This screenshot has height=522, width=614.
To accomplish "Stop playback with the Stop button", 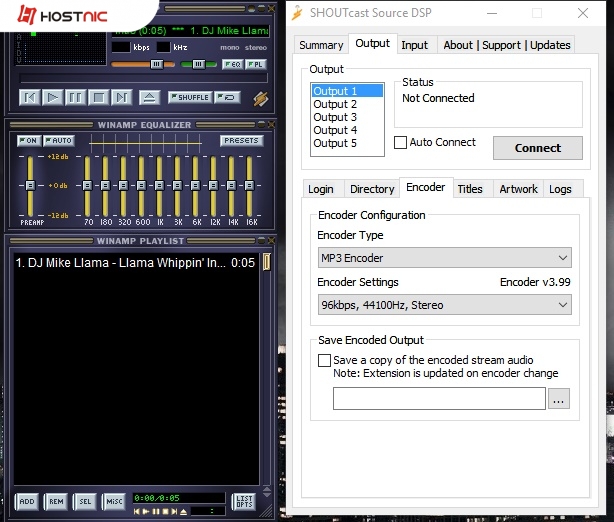I will [x=99, y=97].
